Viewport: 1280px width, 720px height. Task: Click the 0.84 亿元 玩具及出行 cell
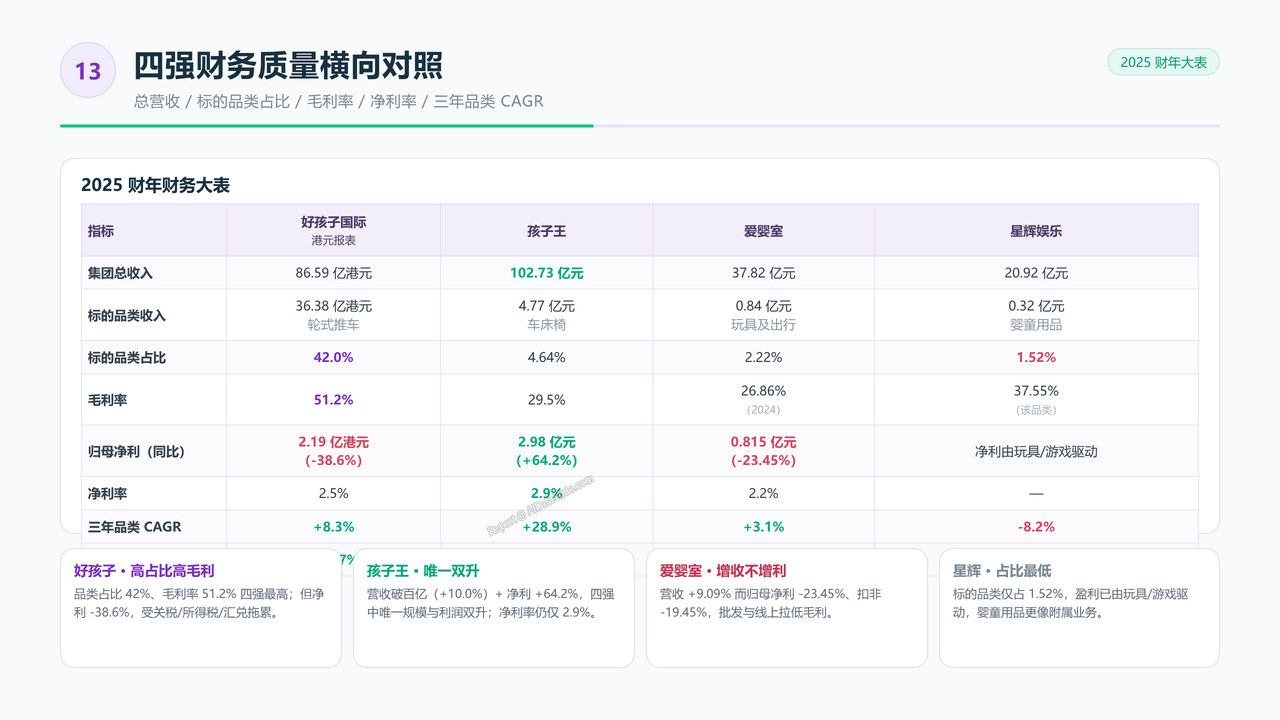[764, 315]
